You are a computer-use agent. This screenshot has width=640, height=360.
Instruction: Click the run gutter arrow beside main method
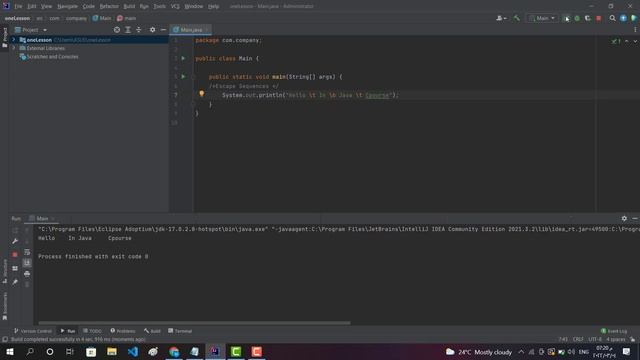[x=183, y=76]
